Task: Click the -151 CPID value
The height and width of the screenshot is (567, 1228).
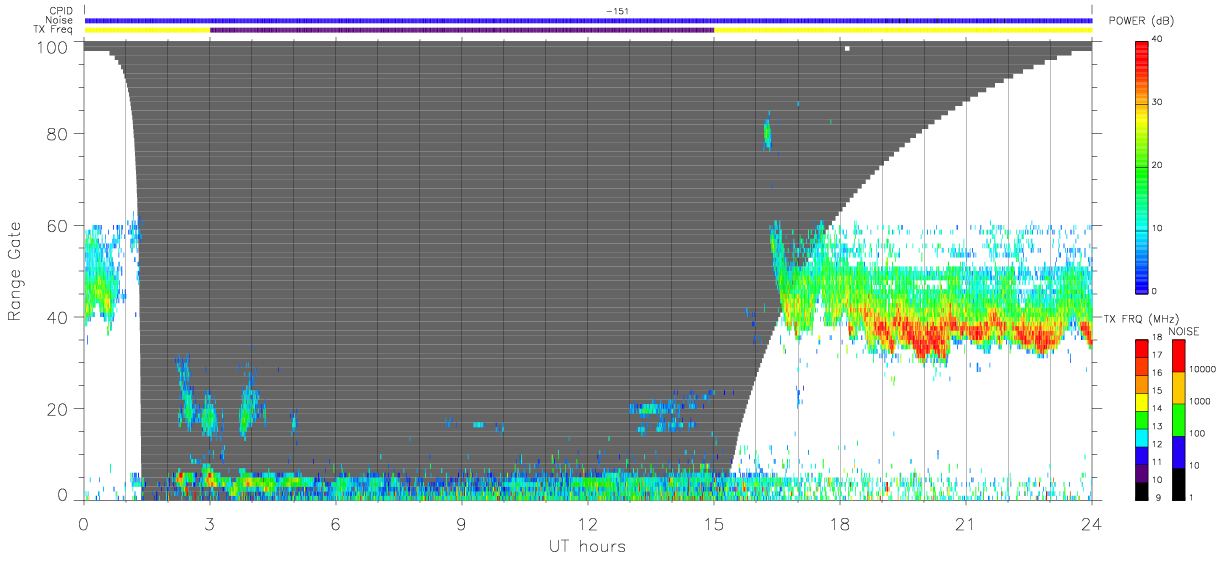Action: pyautogui.click(x=616, y=11)
